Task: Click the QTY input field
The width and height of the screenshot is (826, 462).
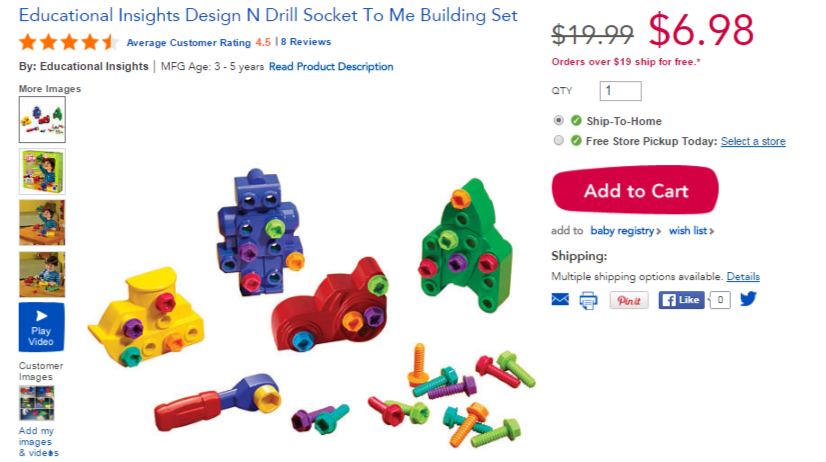Action: [620, 91]
